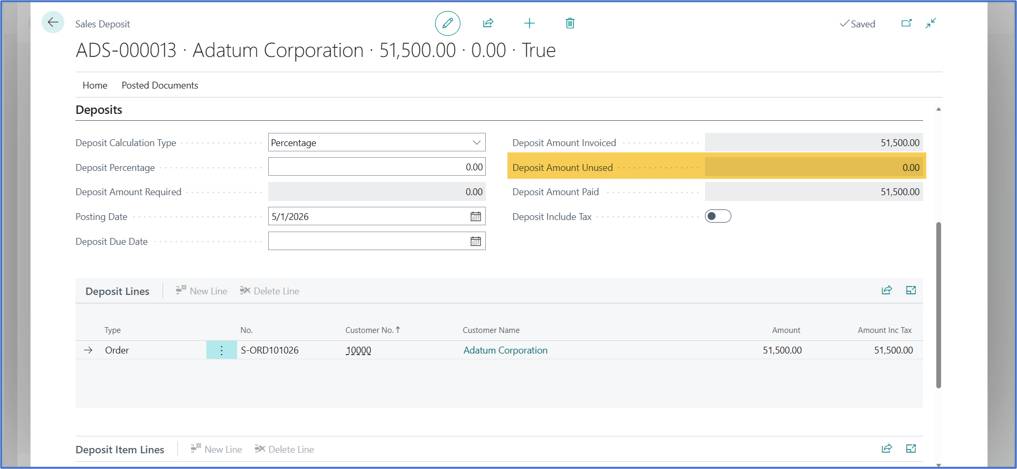Click the Customer Name column header

click(x=491, y=330)
